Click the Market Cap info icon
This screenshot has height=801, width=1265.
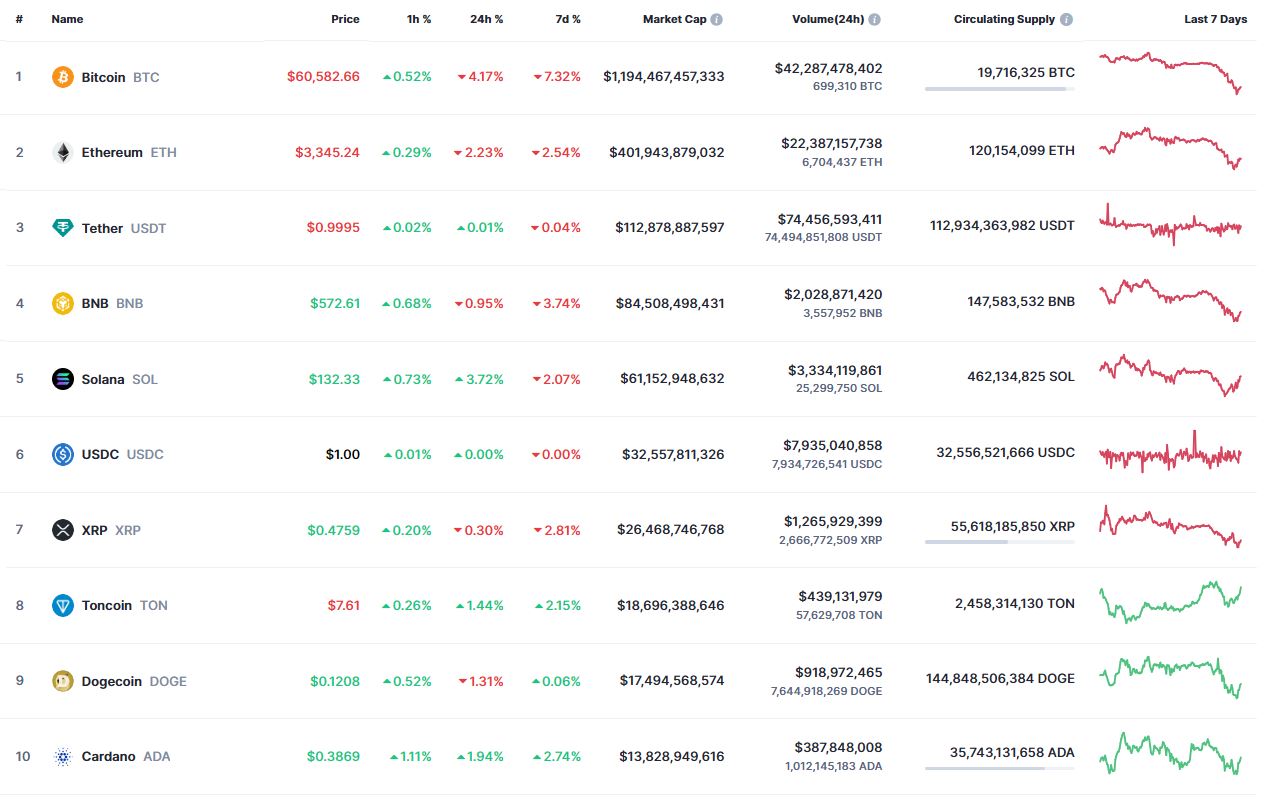(717, 19)
